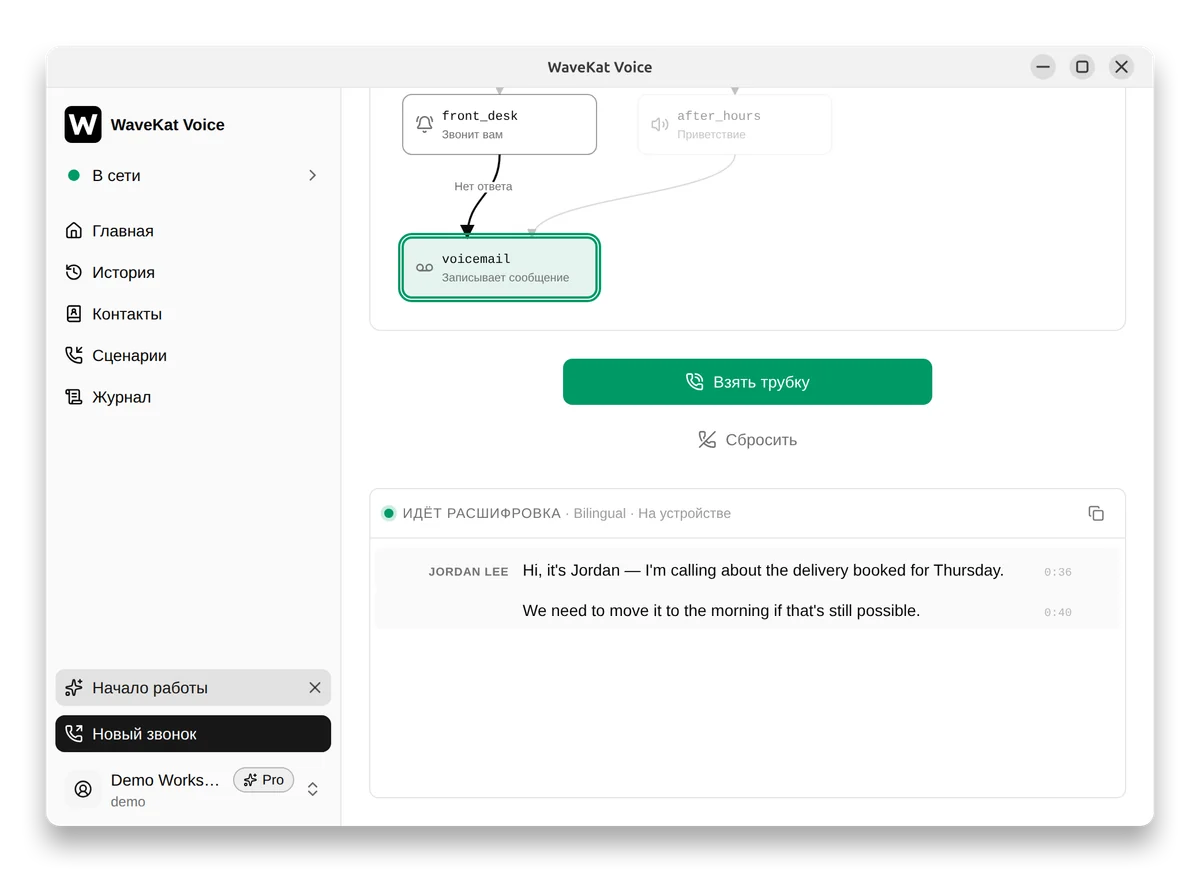Click the ИДЁТ РАСШИФРОВКА header text
This screenshot has width=1200, height=872.
pos(482,513)
